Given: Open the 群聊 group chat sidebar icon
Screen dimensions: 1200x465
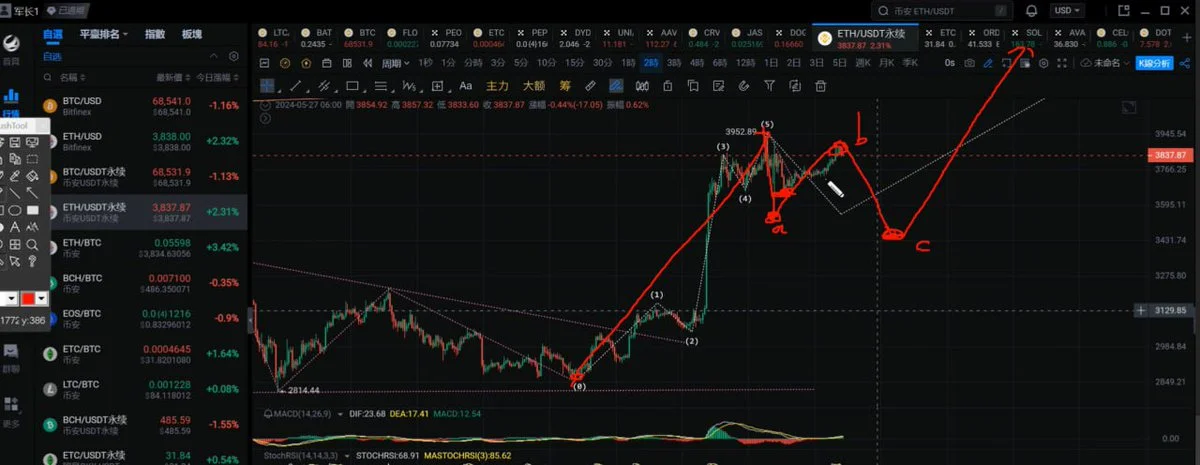Looking at the screenshot, I should [x=10, y=356].
